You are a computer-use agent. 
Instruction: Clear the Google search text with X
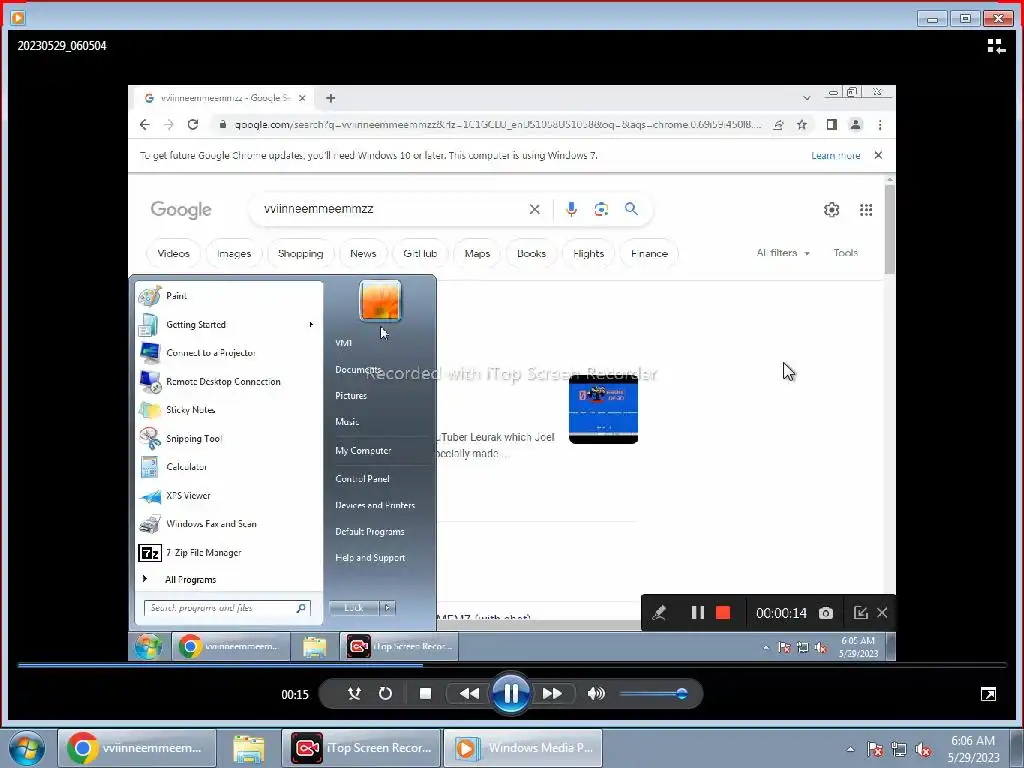click(534, 209)
